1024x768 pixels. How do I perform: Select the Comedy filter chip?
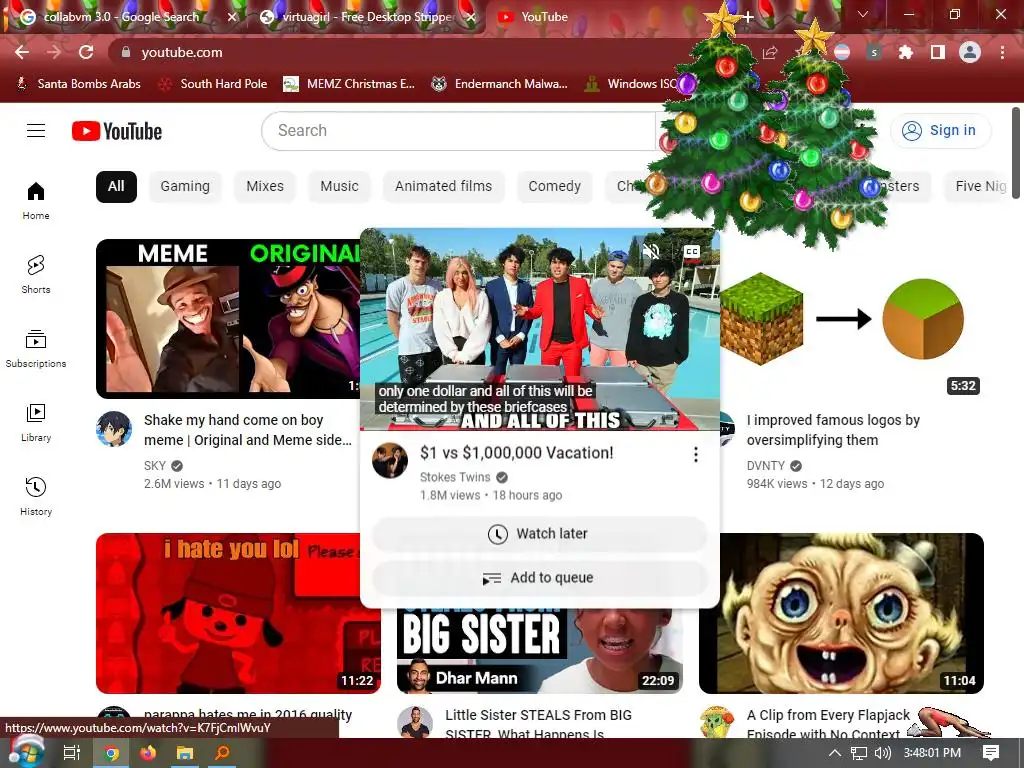point(554,187)
